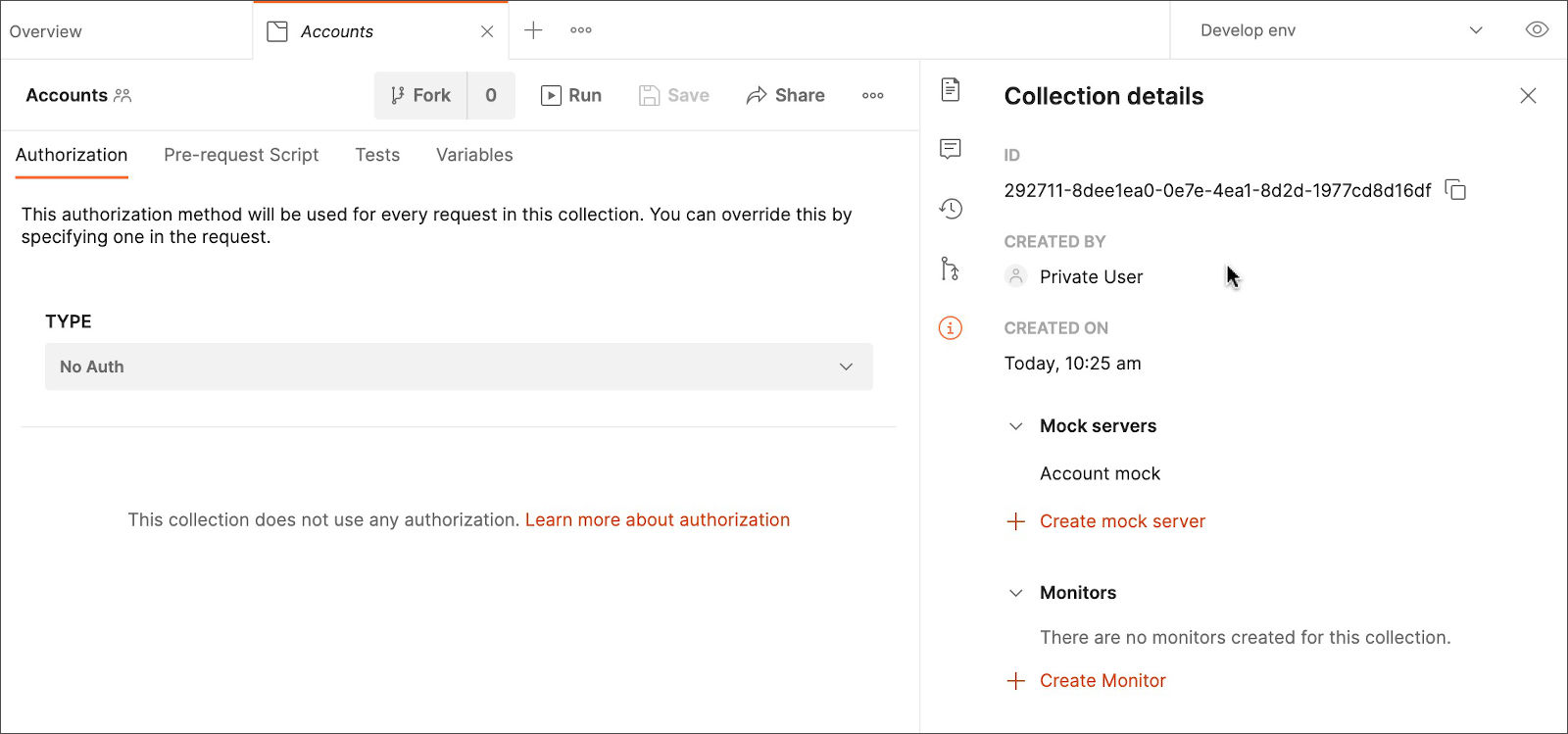Click Learn more about authorization link
The image size is (1568, 734).
[657, 520]
